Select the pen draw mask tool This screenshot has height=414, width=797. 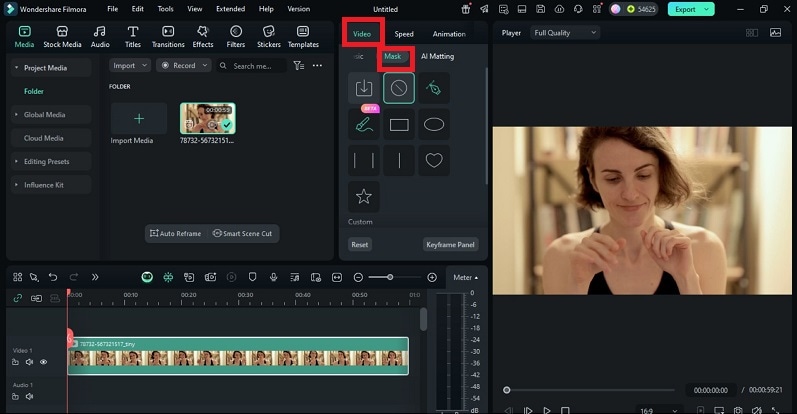(434, 88)
